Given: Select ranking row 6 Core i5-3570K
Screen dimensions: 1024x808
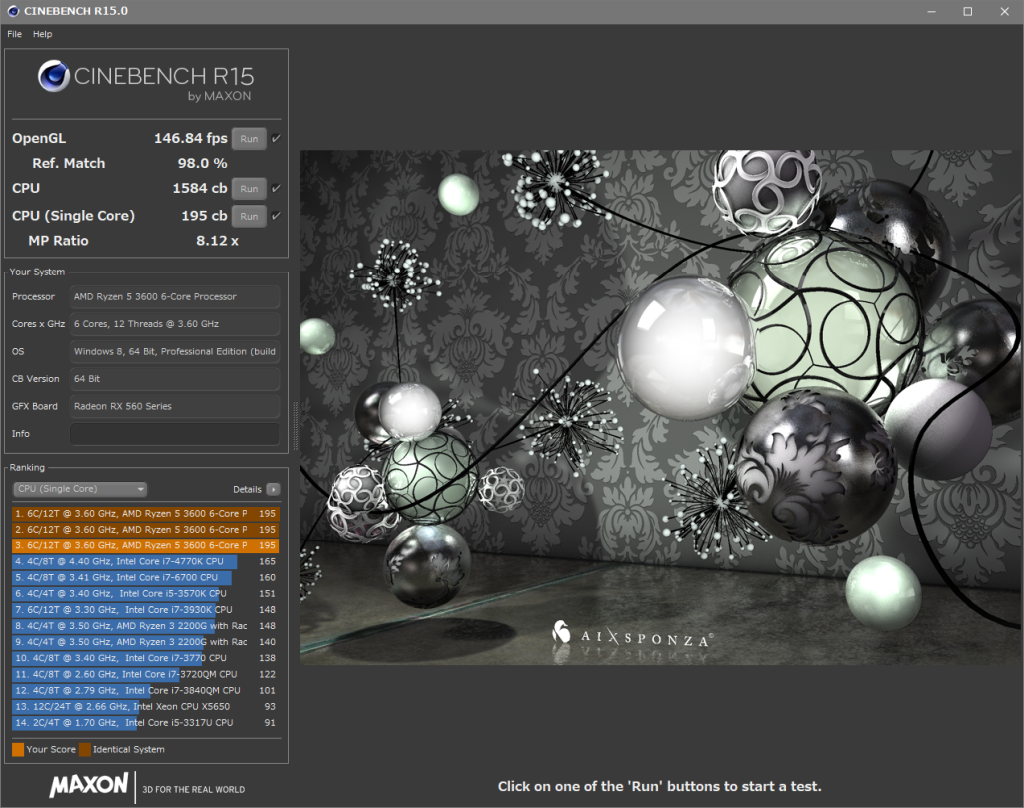Looking at the screenshot, I should (x=146, y=594).
